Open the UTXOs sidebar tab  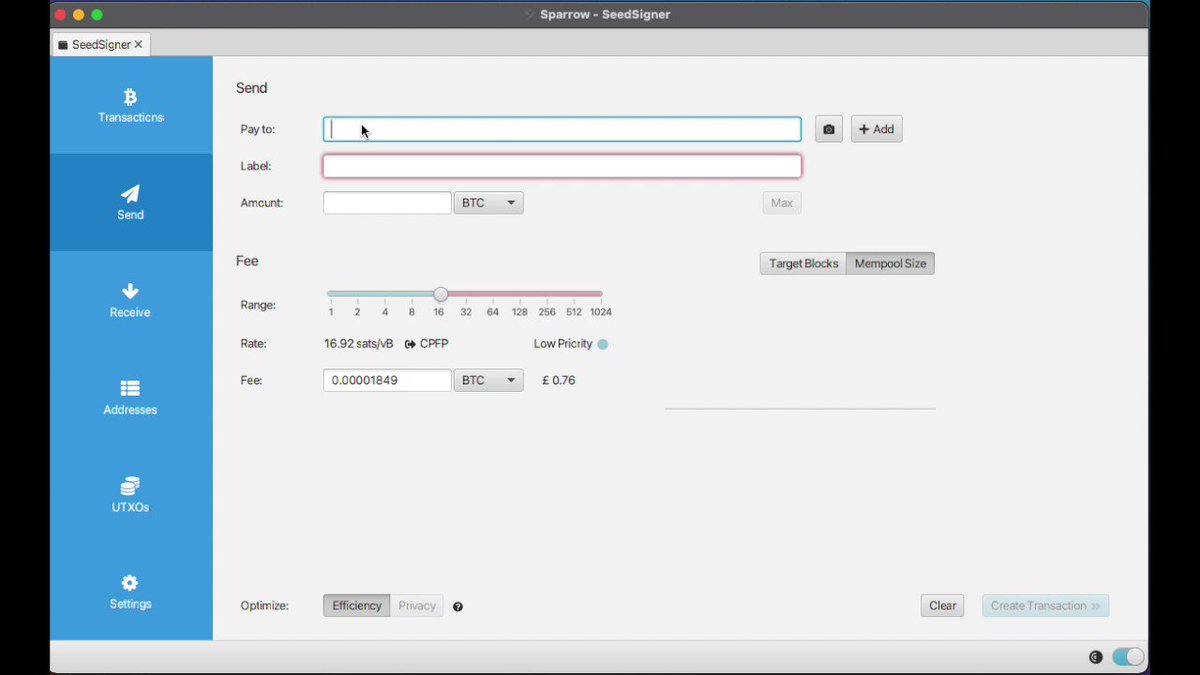131,494
